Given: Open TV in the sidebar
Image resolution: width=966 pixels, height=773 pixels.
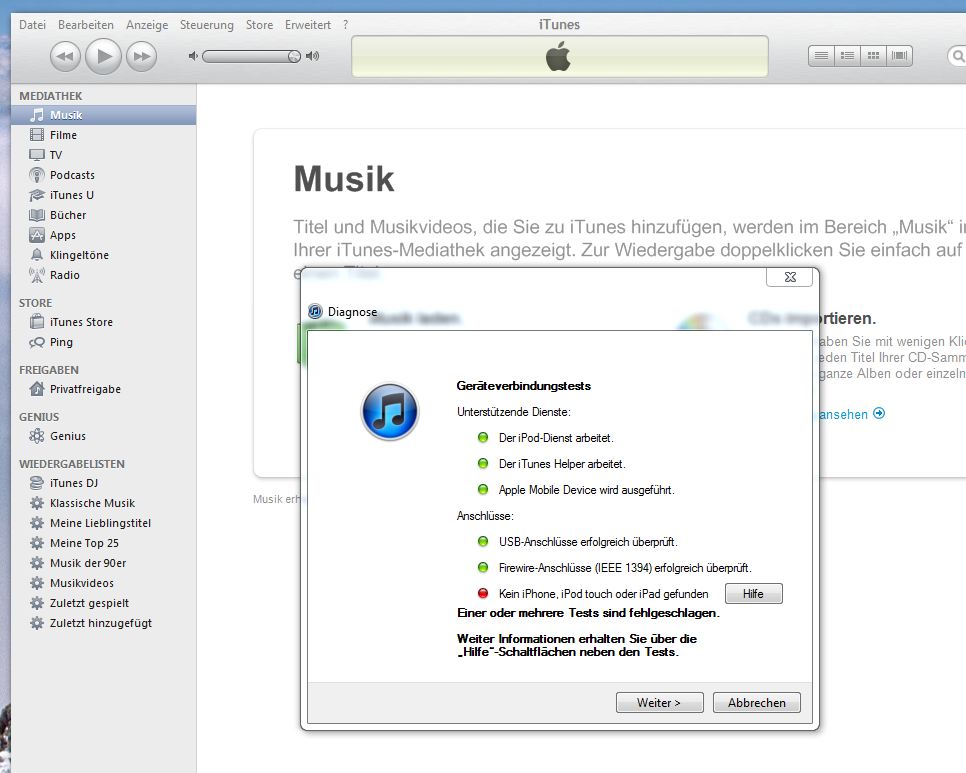Looking at the screenshot, I should click(x=104, y=155).
